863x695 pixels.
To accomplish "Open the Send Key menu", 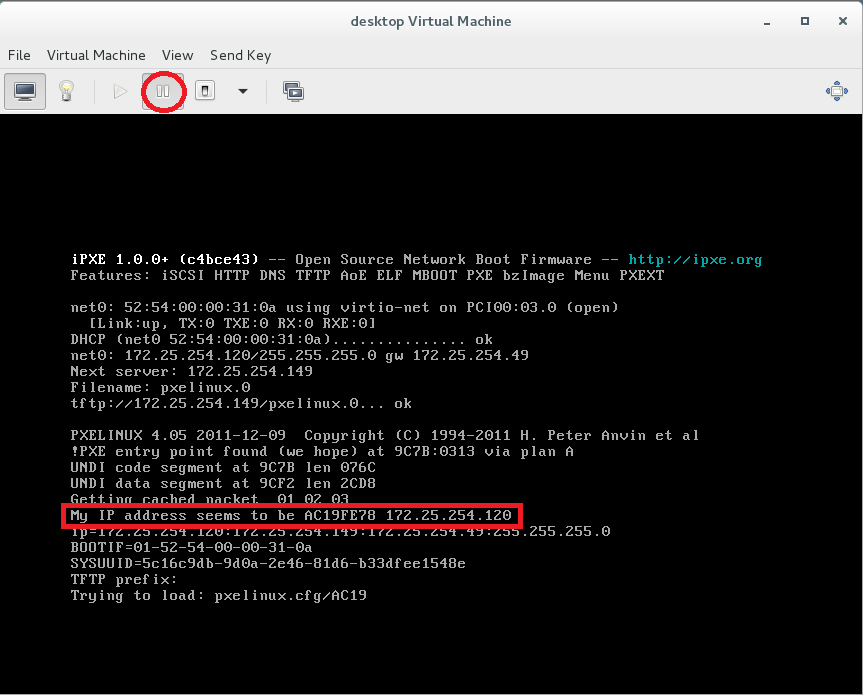I will tap(241, 55).
